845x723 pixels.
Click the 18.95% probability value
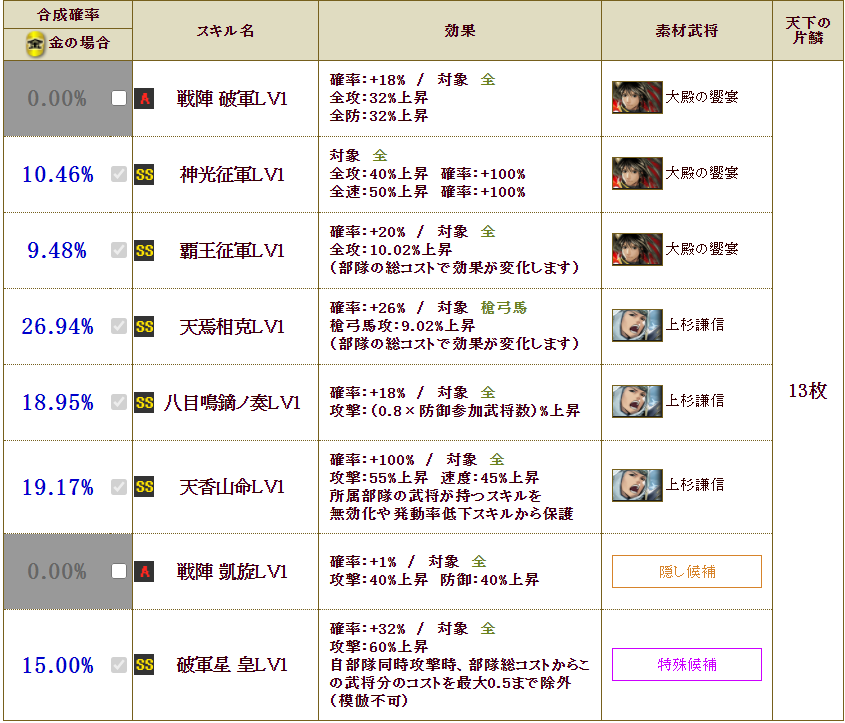57,402
